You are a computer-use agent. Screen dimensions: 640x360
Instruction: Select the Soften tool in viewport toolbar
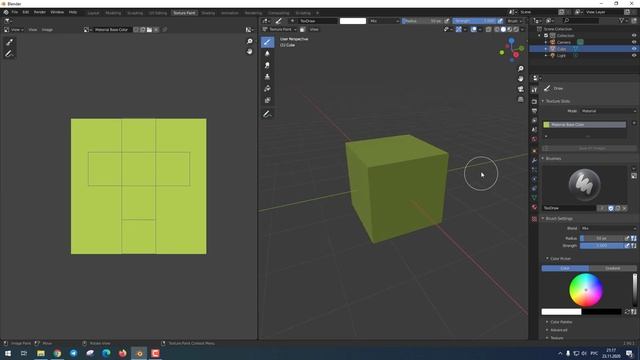point(267,53)
